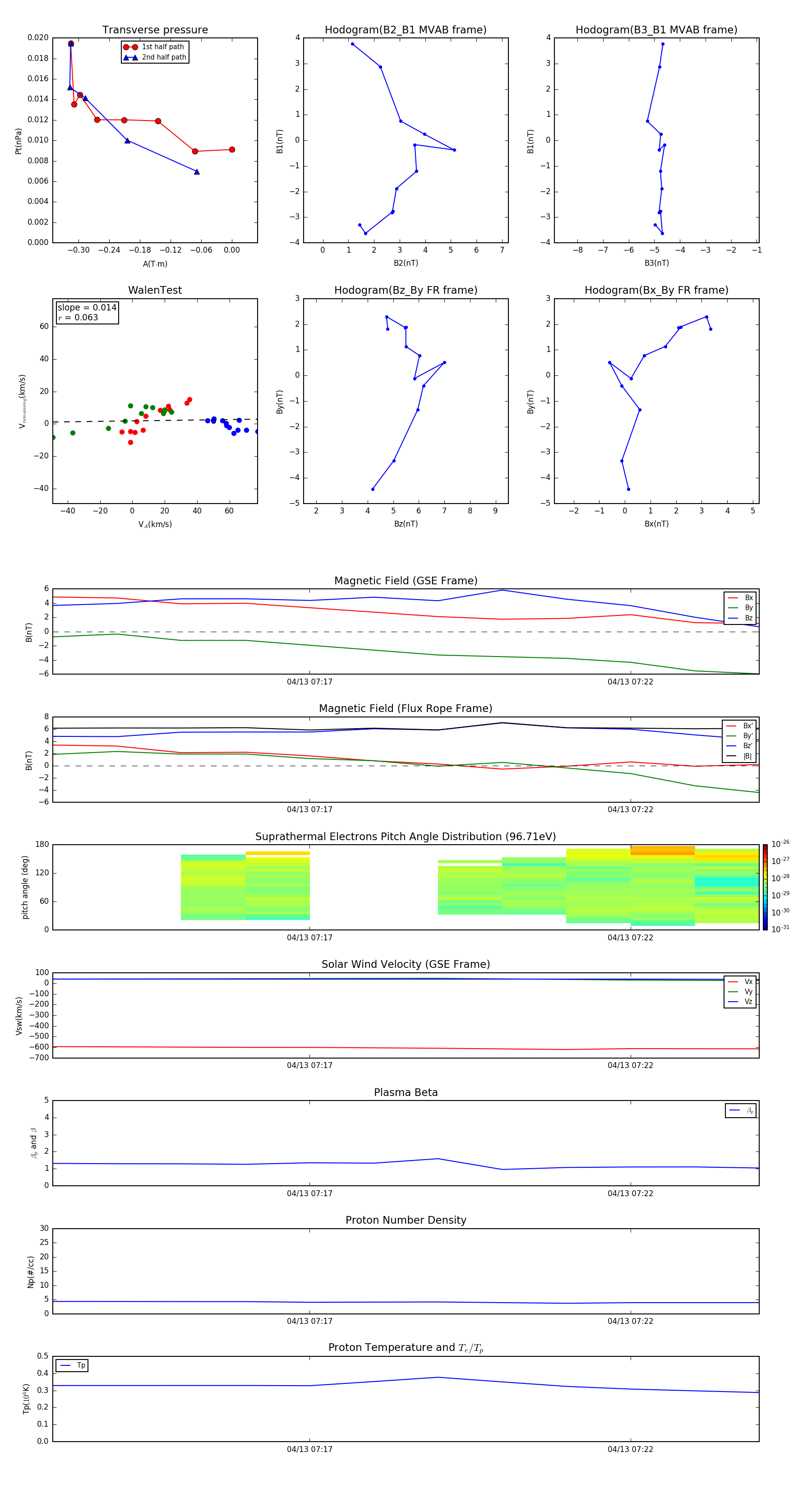Click the Tp legend entry

point(72,1365)
